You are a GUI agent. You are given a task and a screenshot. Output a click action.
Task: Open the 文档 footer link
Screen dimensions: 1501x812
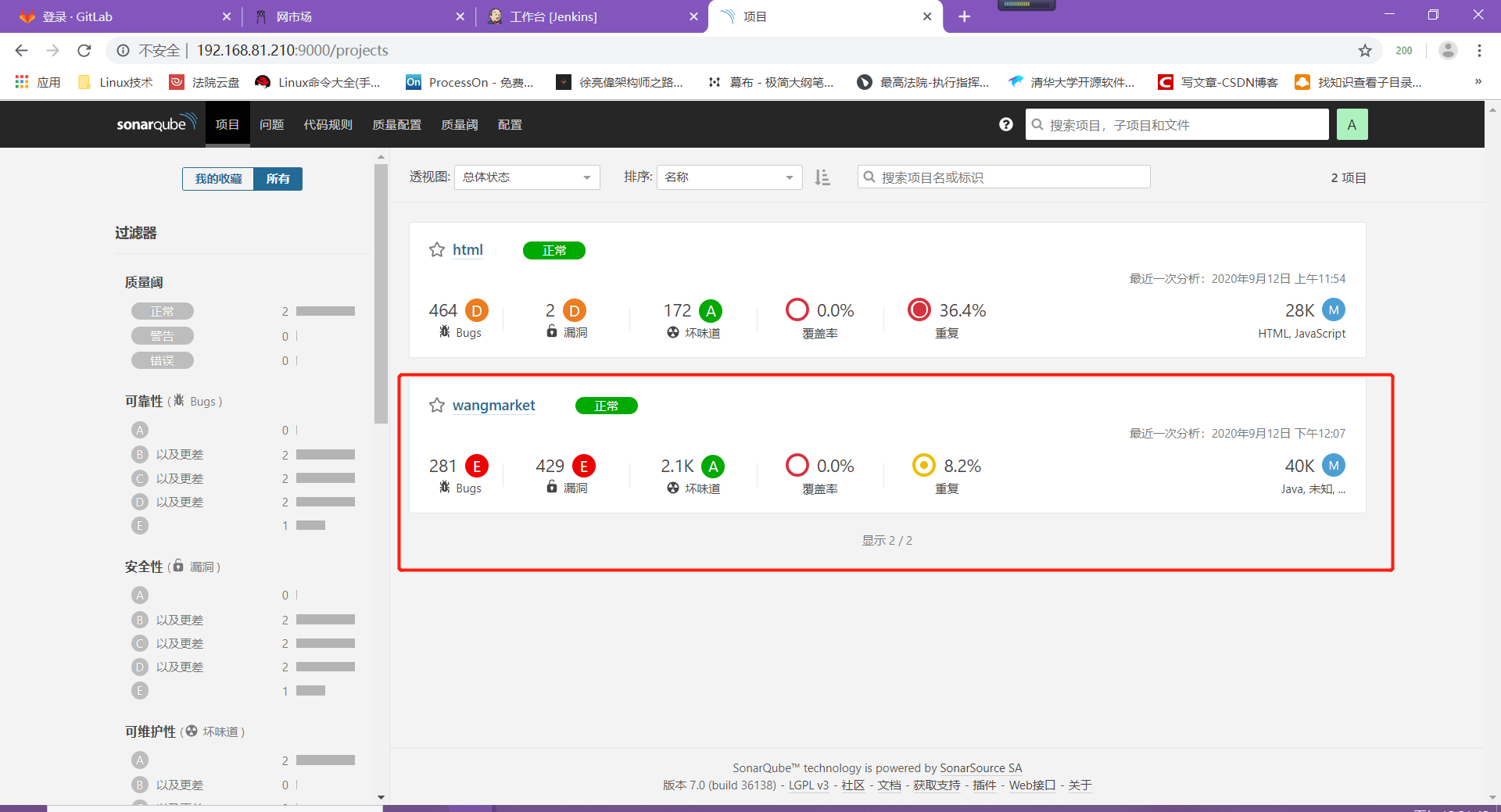click(x=889, y=785)
